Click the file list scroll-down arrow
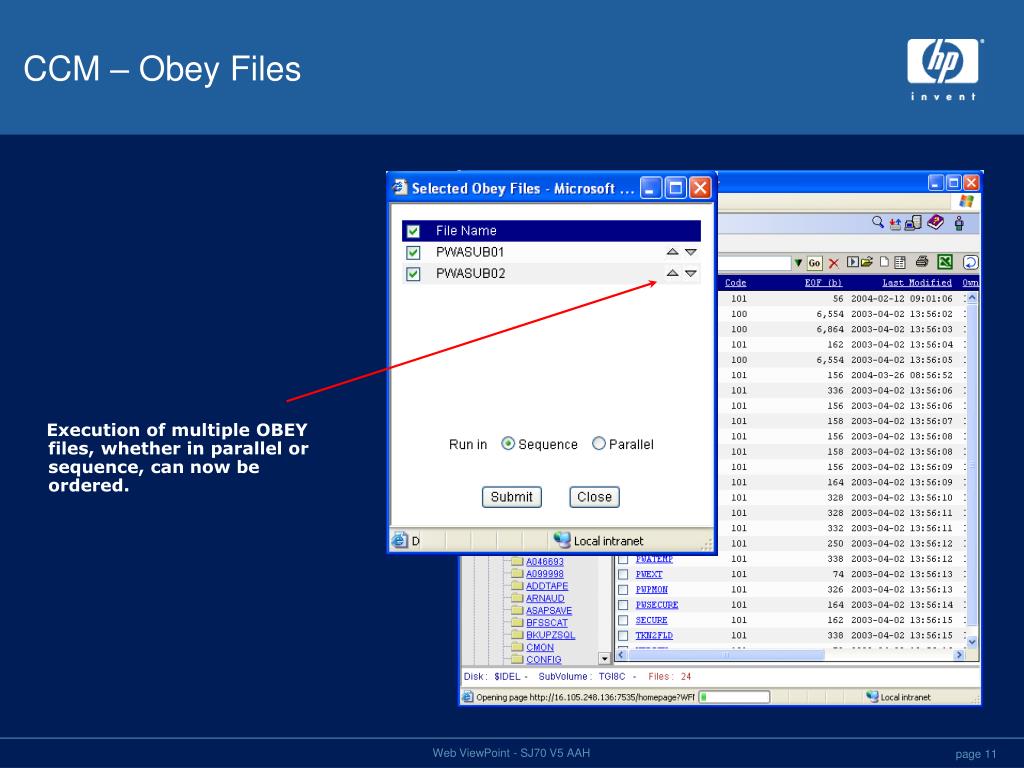The width and height of the screenshot is (1024, 768). pos(972,641)
